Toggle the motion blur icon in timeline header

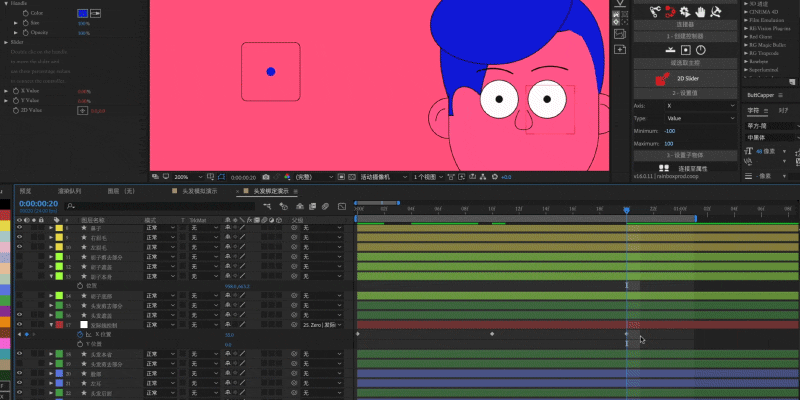click(325, 207)
